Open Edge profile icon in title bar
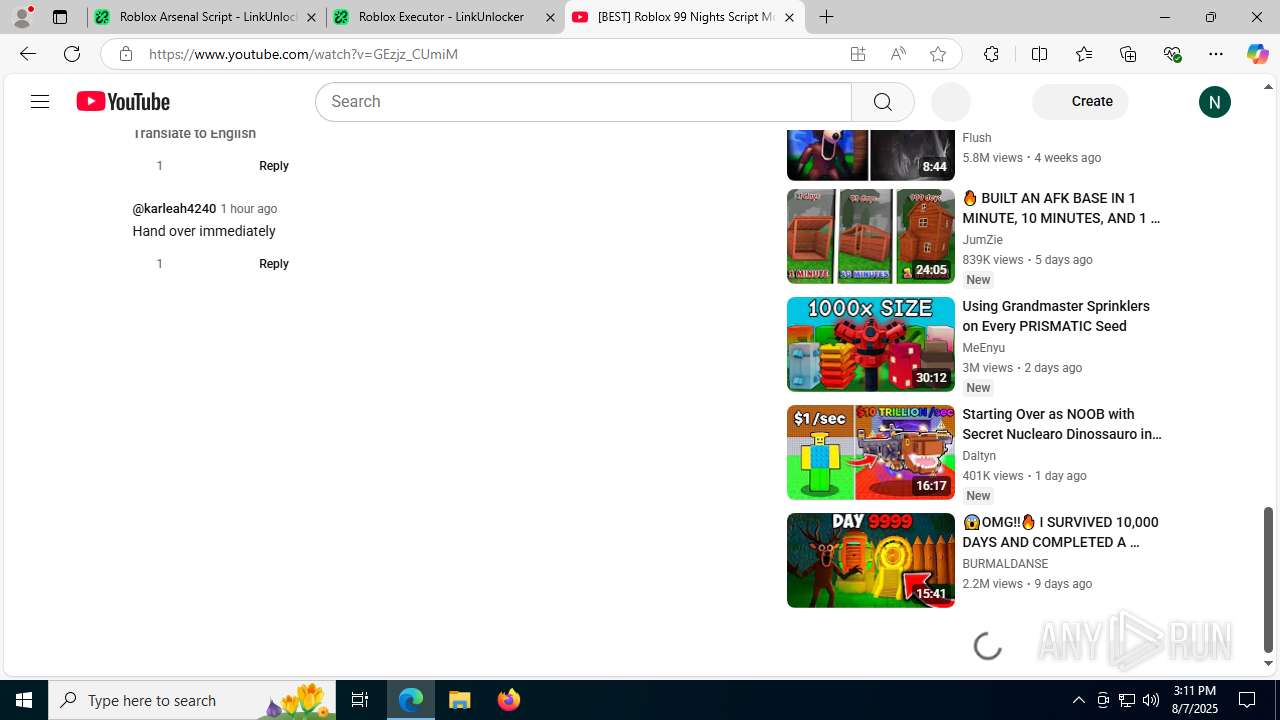The width and height of the screenshot is (1280, 720). point(22,17)
